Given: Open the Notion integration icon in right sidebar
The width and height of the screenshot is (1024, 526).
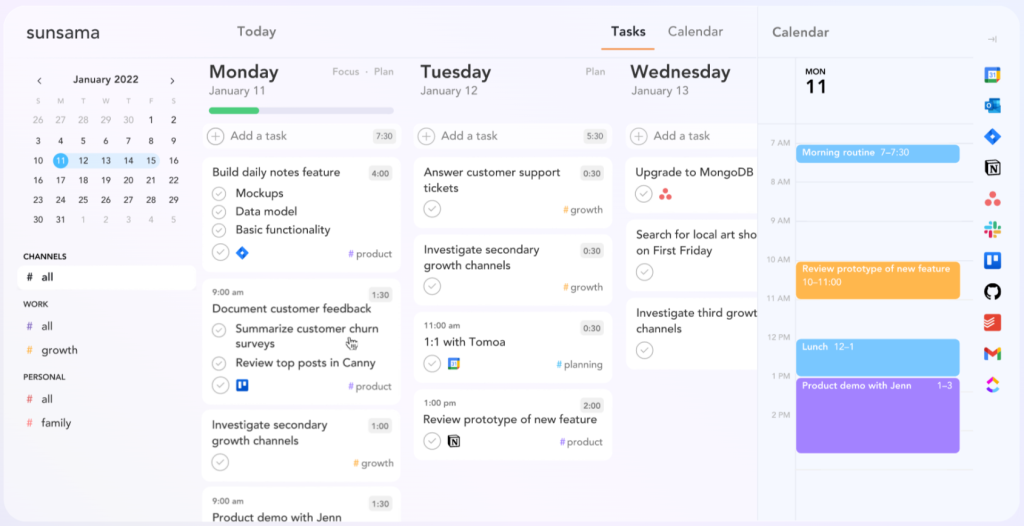Looking at the screenshot, I should [x=992, y=168].
